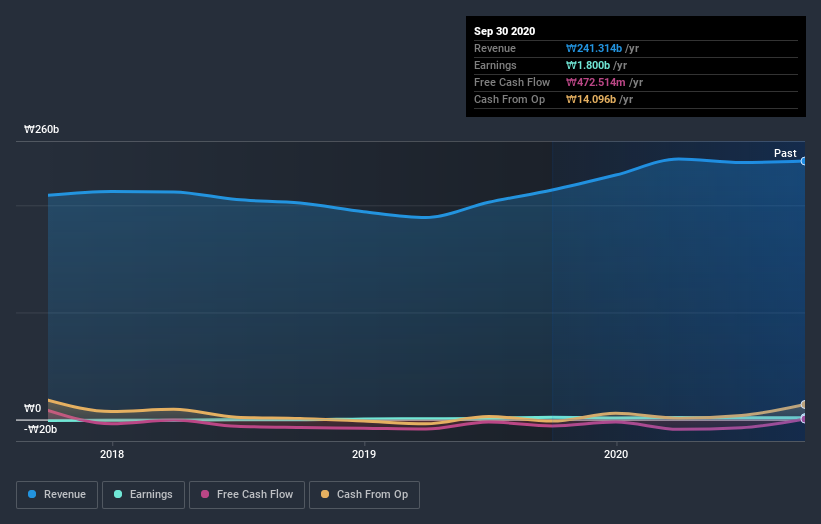Click the -₩20b y-axis label

click(x=40, y=429)
